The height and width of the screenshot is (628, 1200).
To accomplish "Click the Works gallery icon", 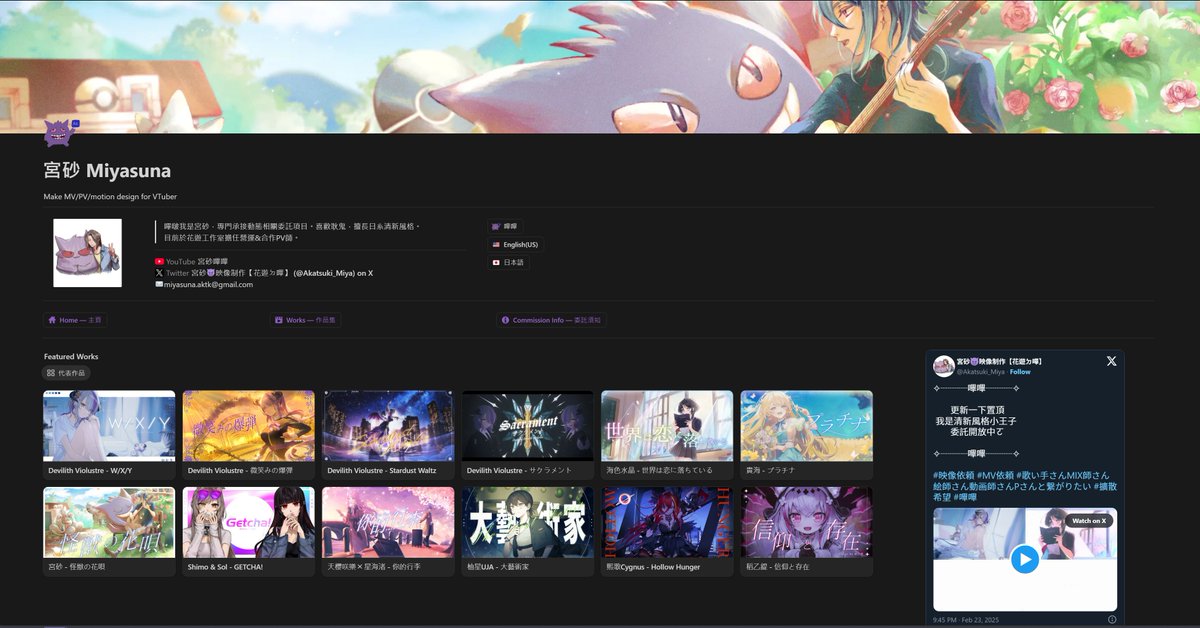I will point(279,320).
